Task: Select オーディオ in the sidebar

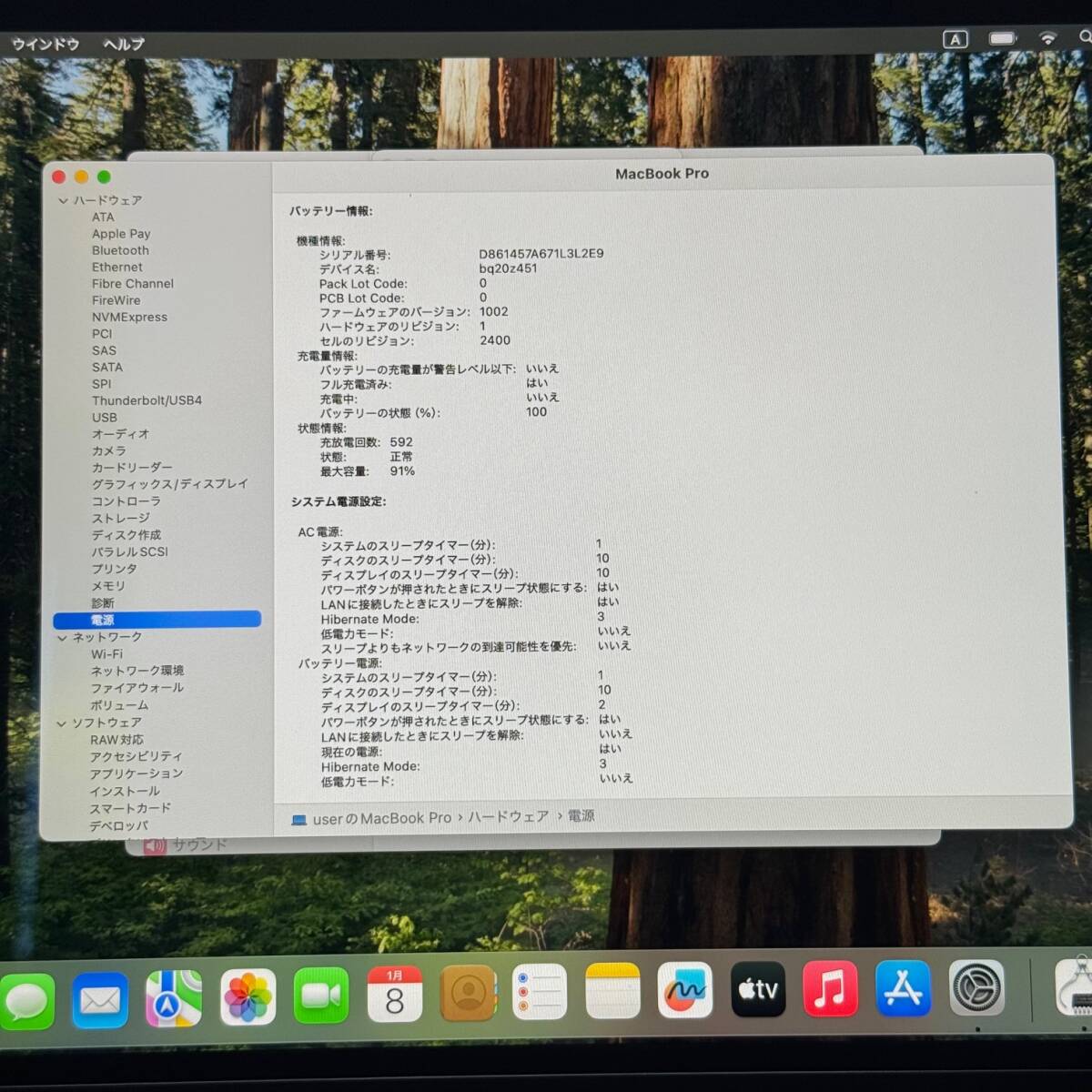Action: (120, 434)
